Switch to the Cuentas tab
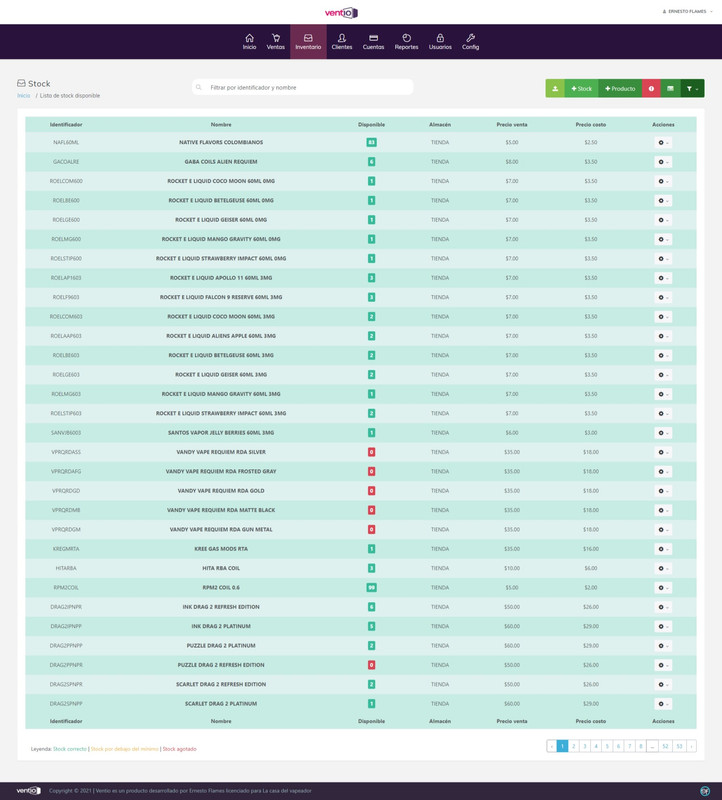The height and width of the screenshot is (800, 722). pyautogui.click(x=373, y=42)
